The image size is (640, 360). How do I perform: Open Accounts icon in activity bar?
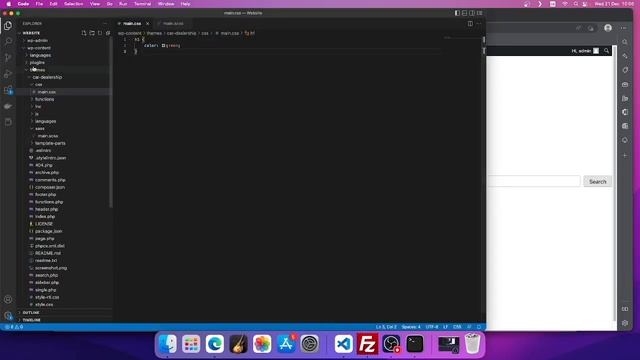pos(8,299)
